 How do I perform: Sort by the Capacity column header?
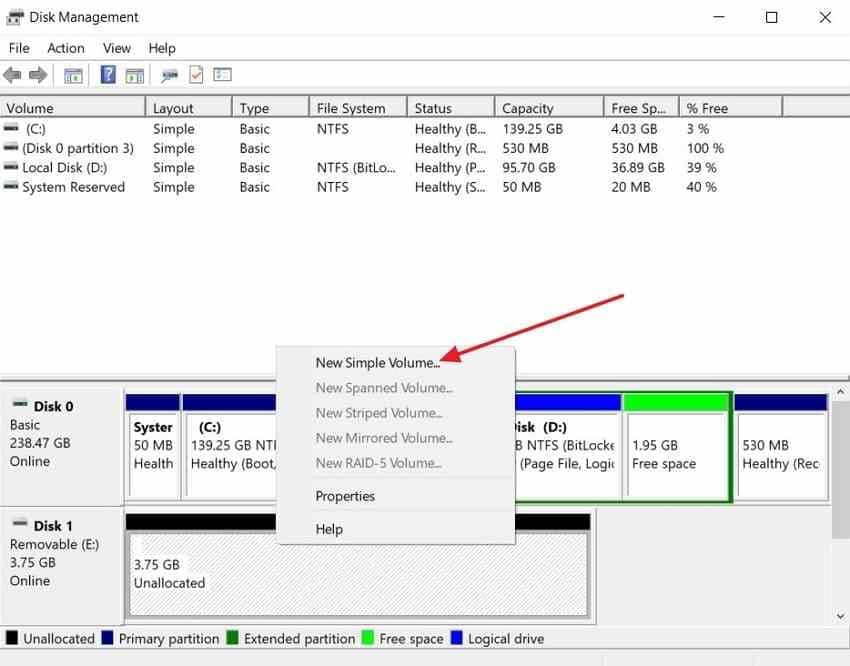tap(549, 108)
